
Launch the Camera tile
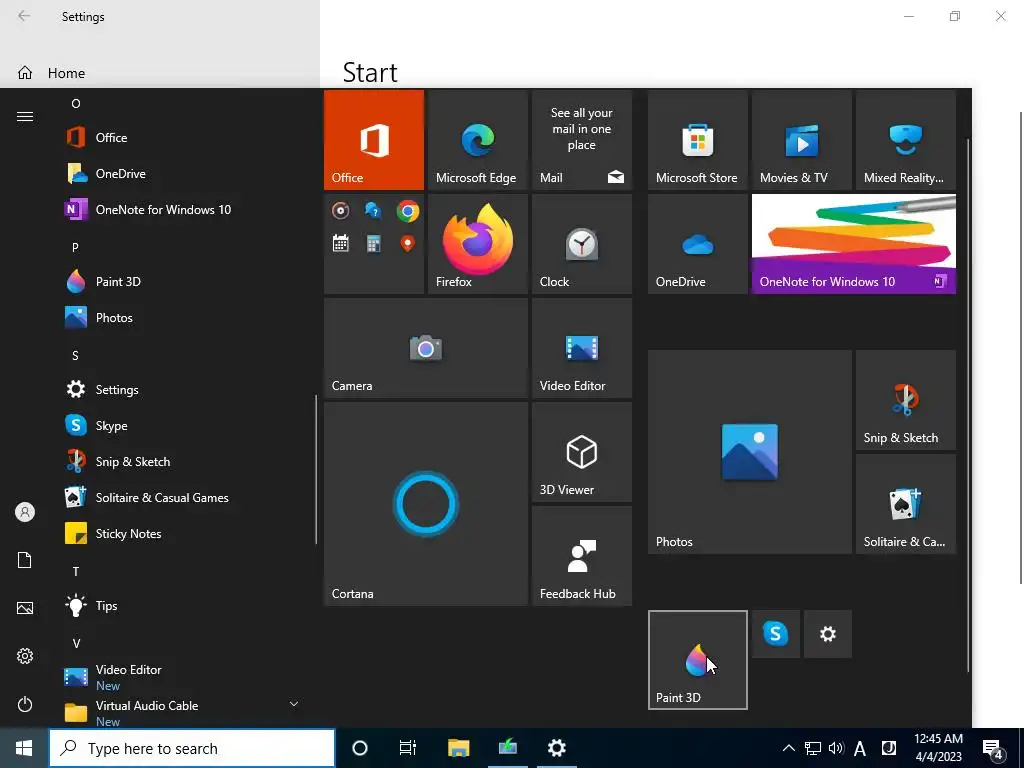click(x=426, y=348)
